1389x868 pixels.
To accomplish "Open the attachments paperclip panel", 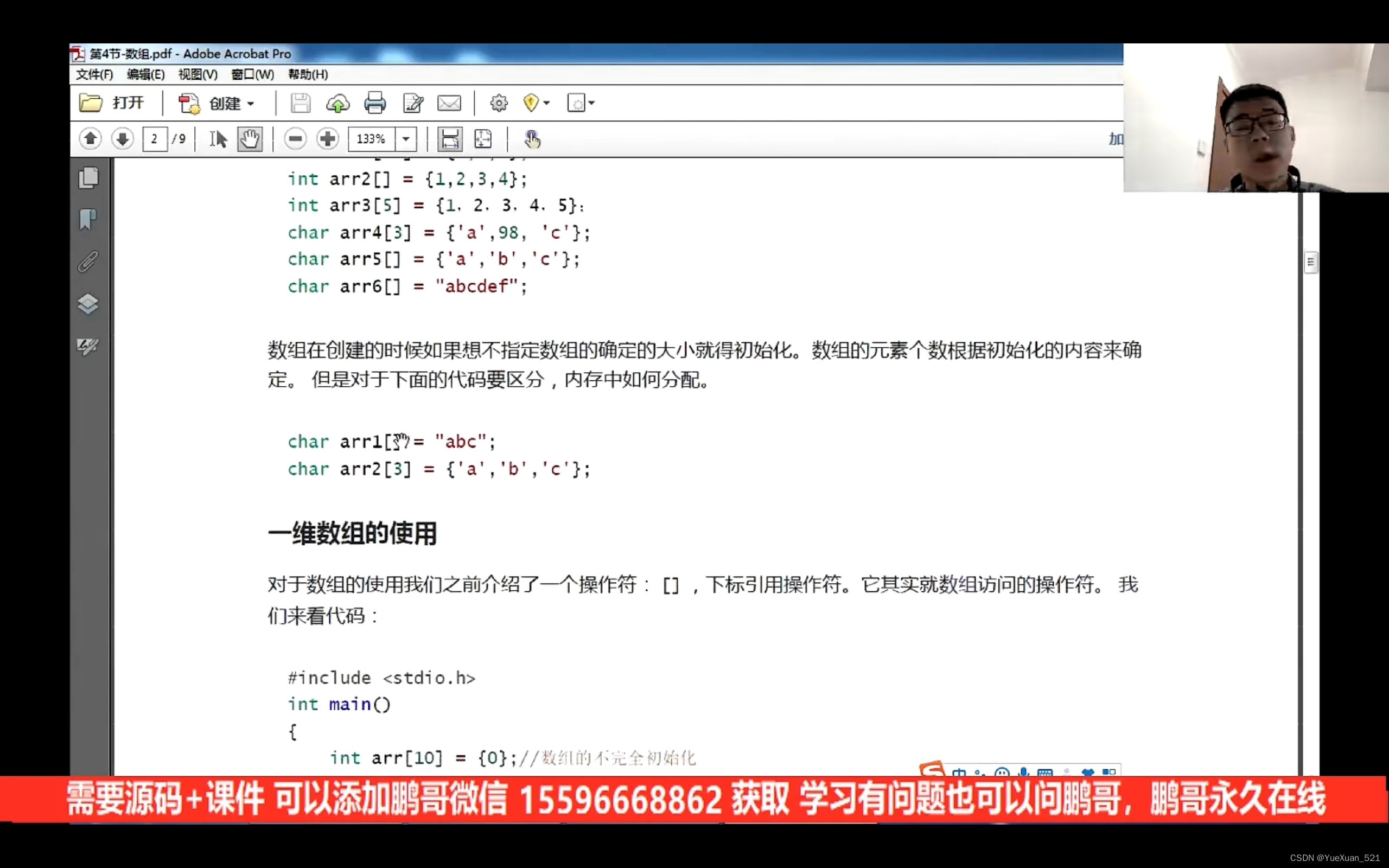I will (x=88, y=262).
